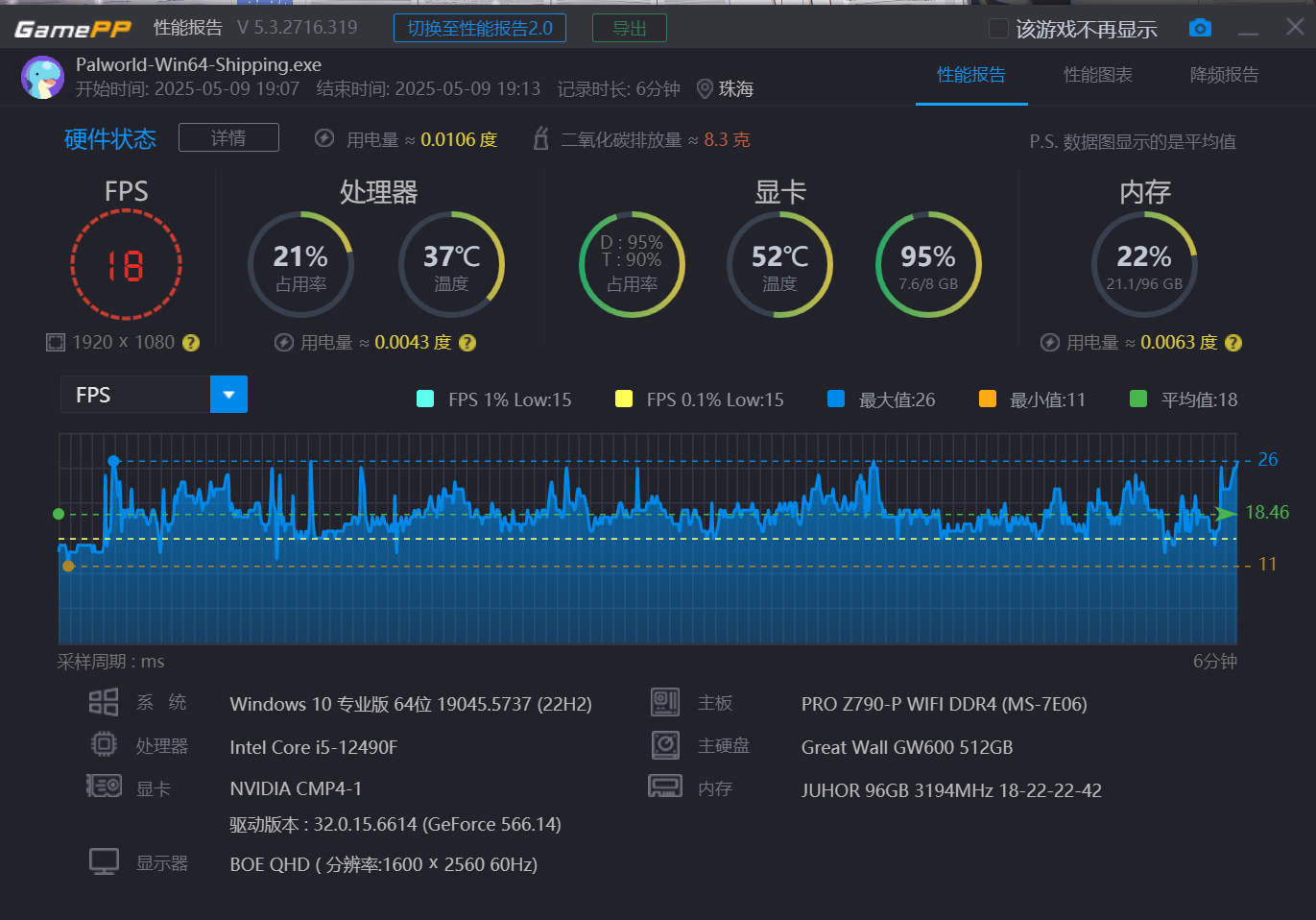Open help icon beside 0.0063 度
Image resolution: width=1316 pixels, height=920 pixels.
tap(1233, 343)
